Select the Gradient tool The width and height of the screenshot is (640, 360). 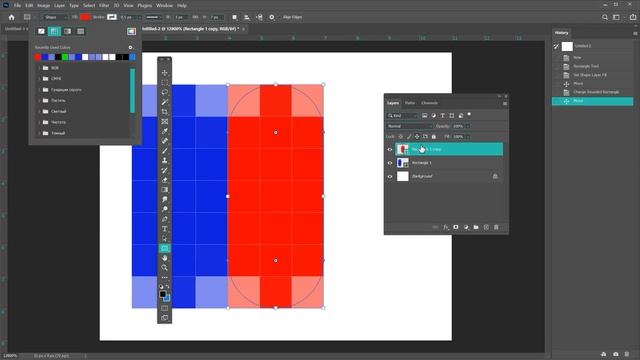point(164,190)
